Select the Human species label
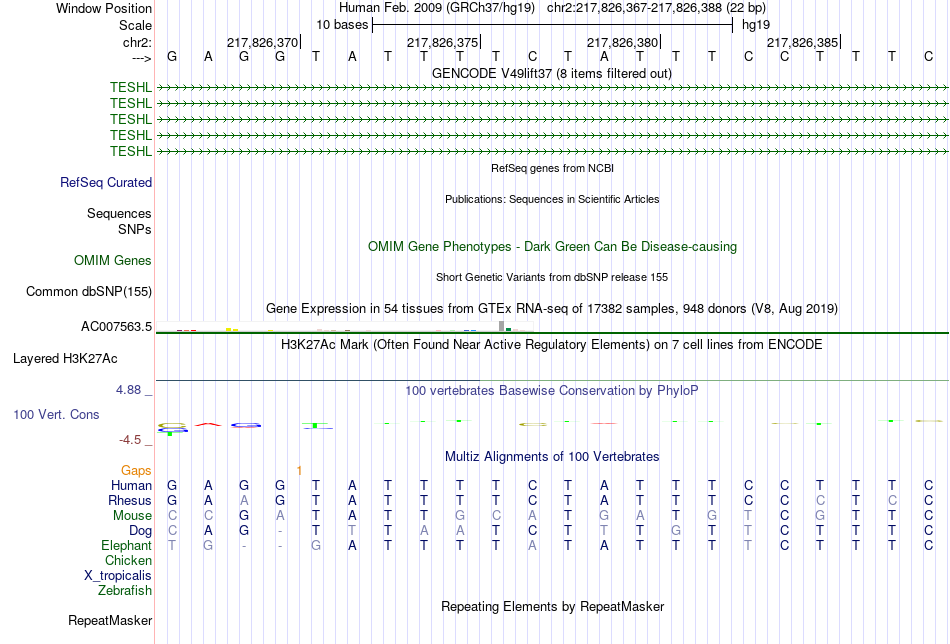This screenshot has height=644, width=950. point(131,485)
